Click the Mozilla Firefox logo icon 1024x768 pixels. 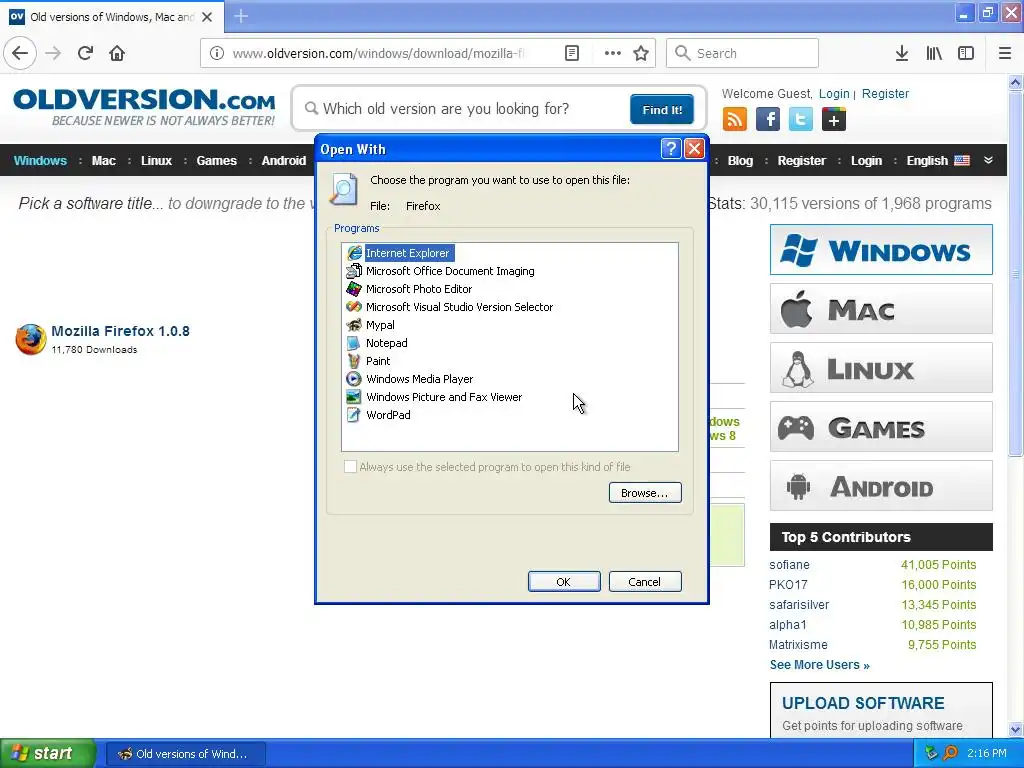pyautogui.click(x=31, y=339)
